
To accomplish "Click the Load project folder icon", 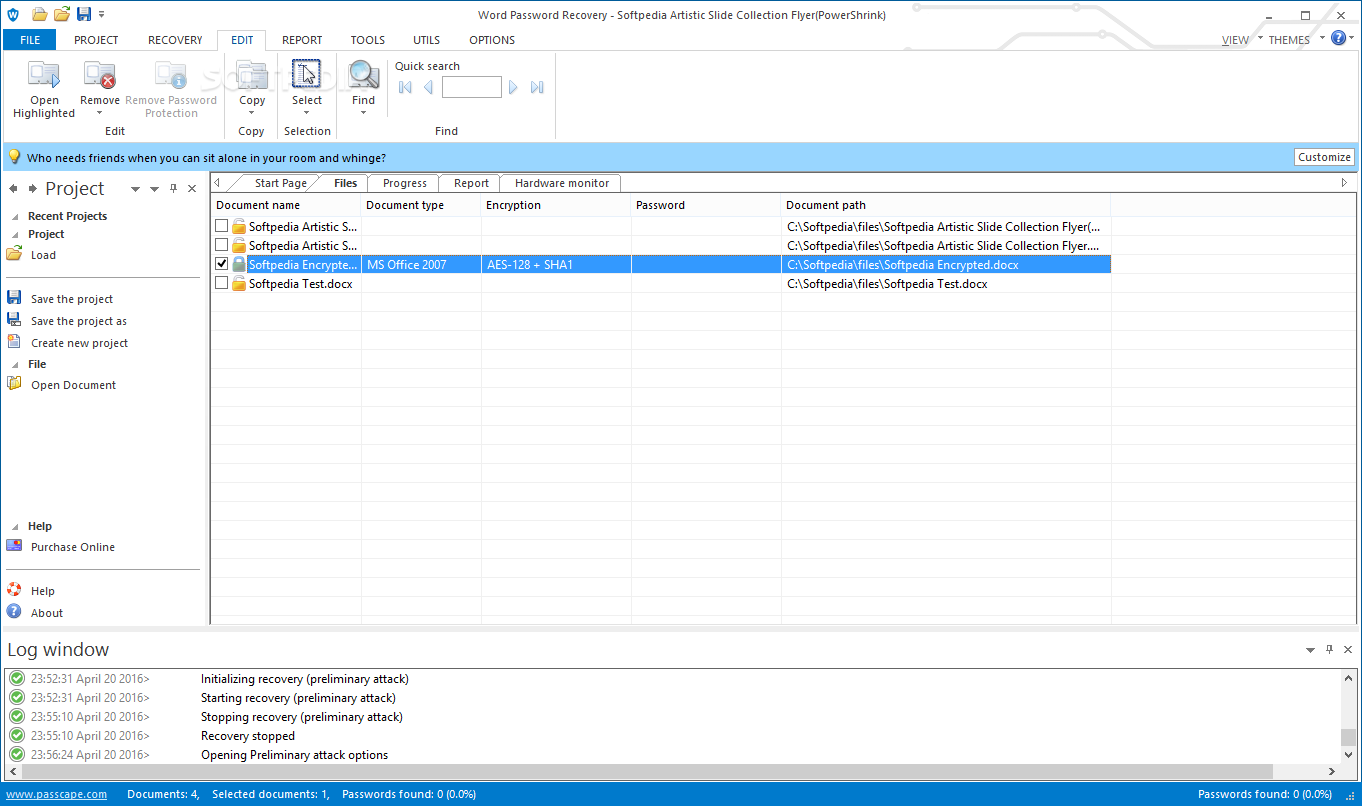I will (14, 254).
